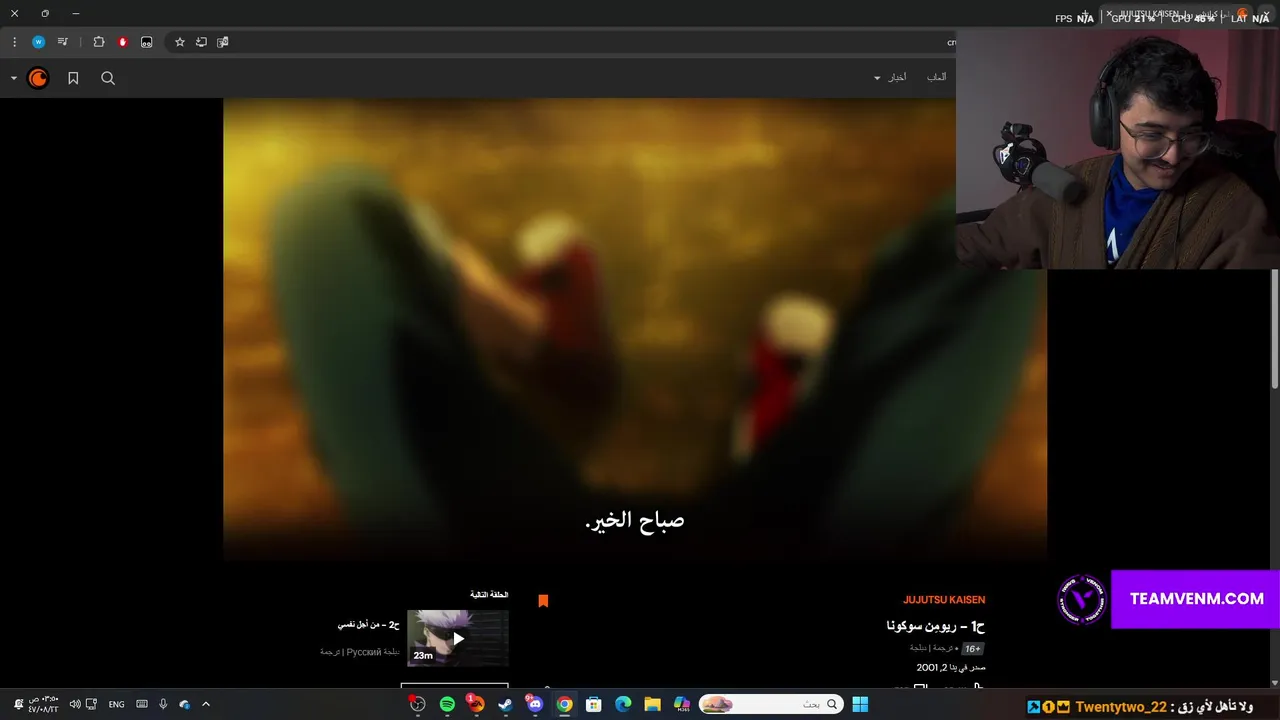1280x720 pixels.
Task: Click microphone icon in system tray
Action: (163, 704)
